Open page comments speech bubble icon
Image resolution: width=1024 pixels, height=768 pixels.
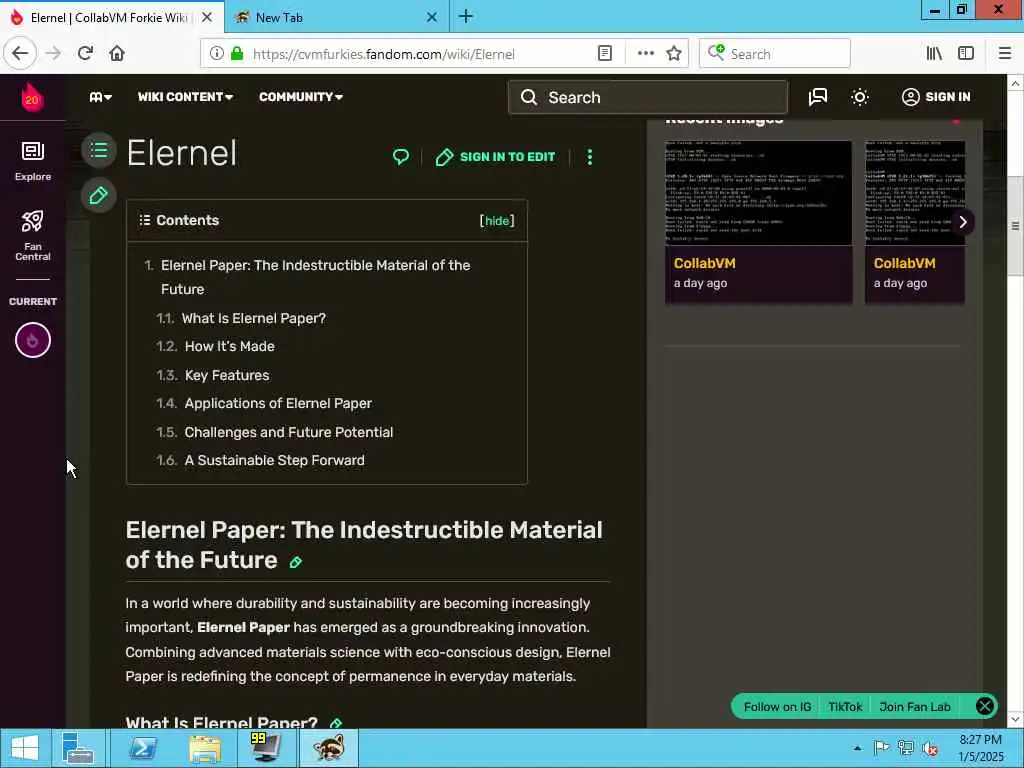coord(401,157)
